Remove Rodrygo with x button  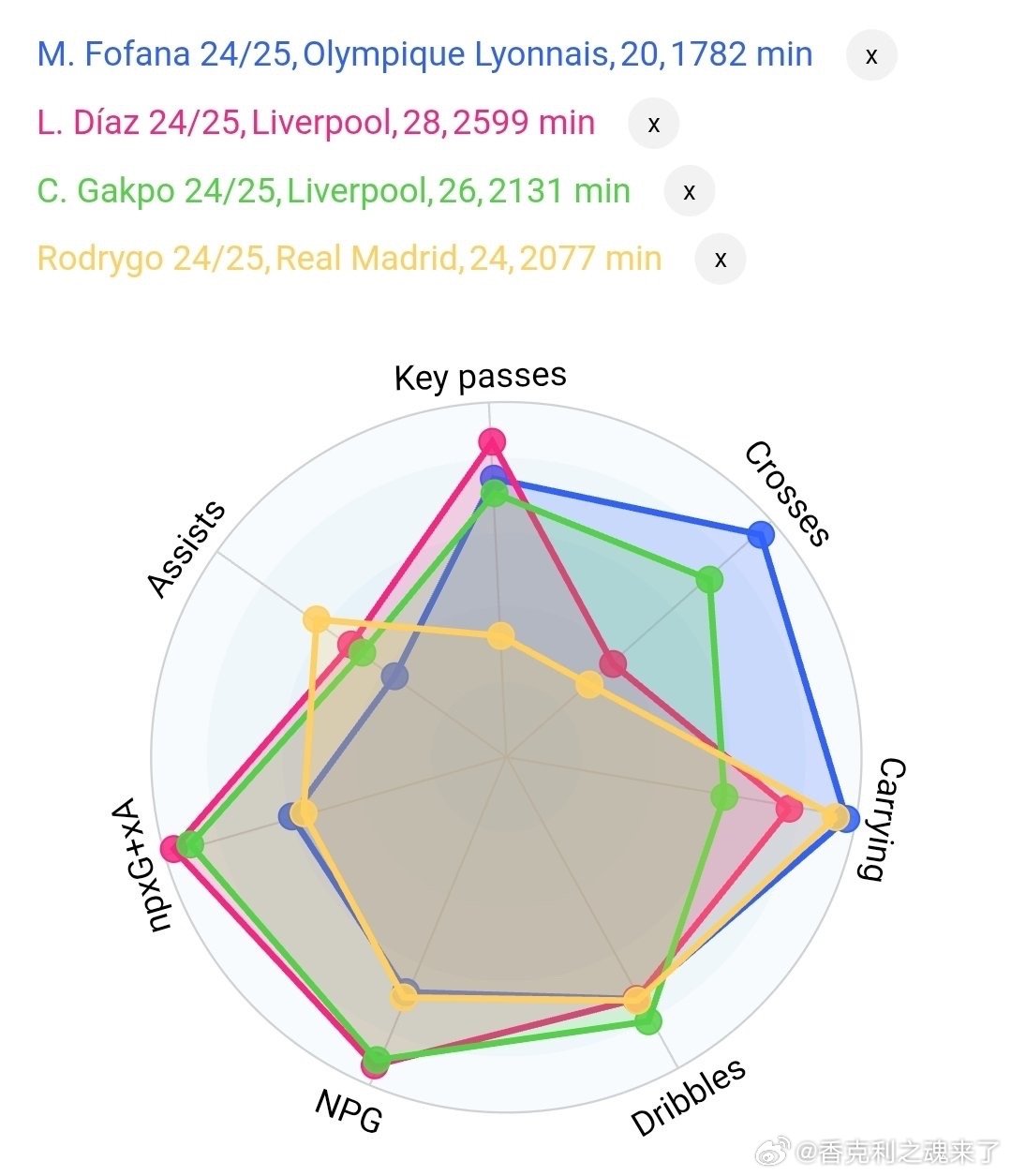(720, 260)
